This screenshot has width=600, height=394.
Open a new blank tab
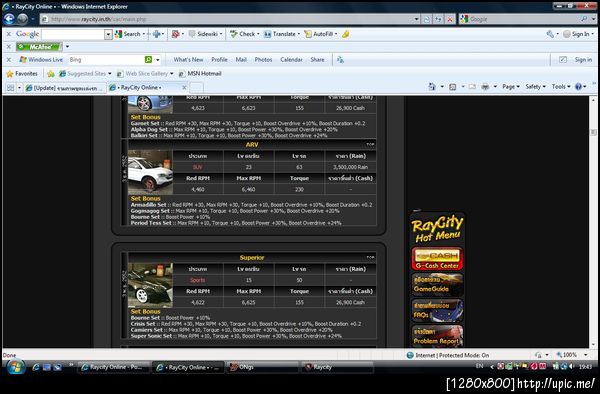coord(196,88)
